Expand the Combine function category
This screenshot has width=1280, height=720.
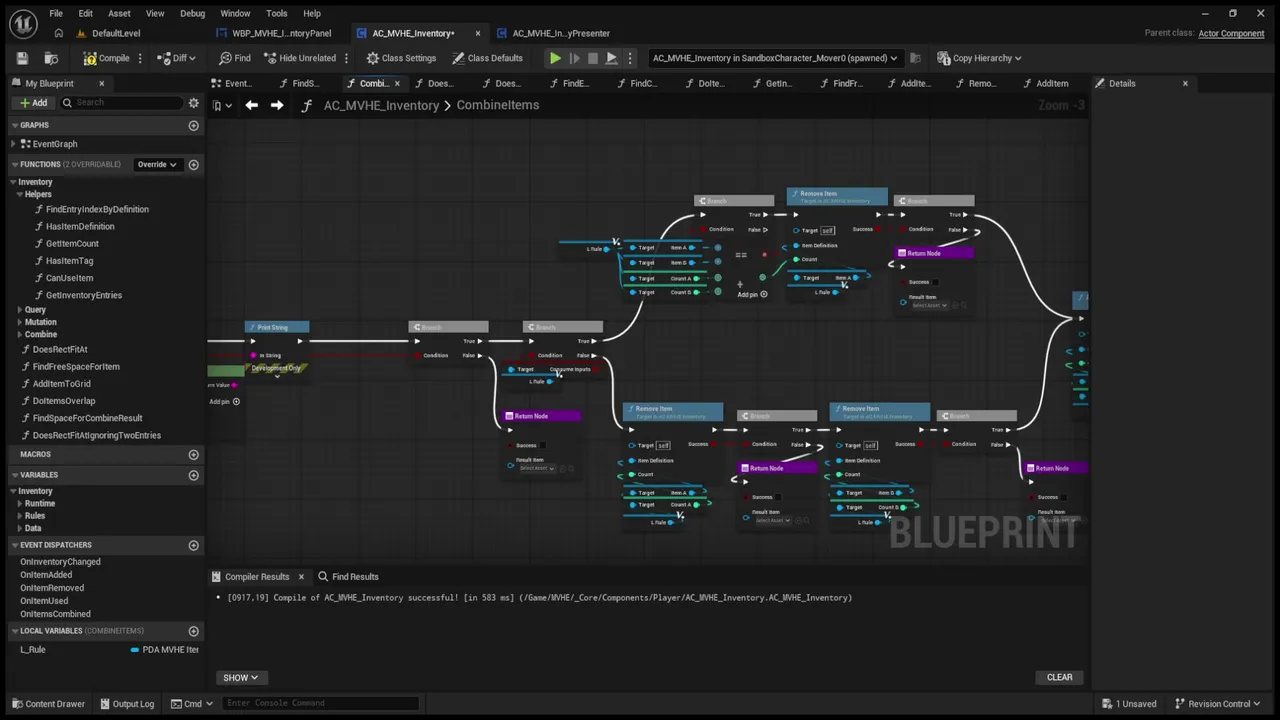20,334
